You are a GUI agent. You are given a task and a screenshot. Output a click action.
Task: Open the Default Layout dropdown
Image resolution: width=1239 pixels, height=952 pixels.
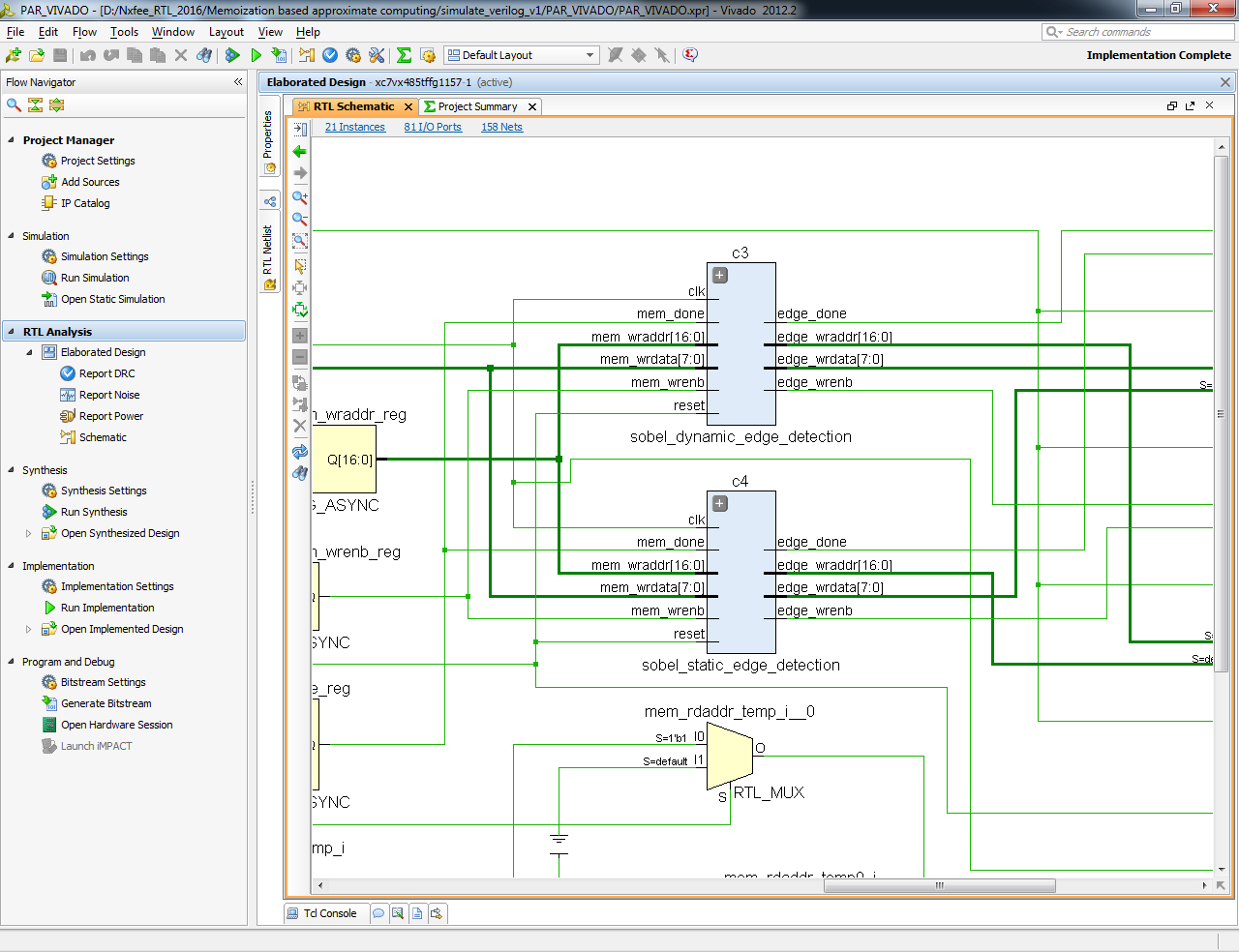[x=522, y=55]
